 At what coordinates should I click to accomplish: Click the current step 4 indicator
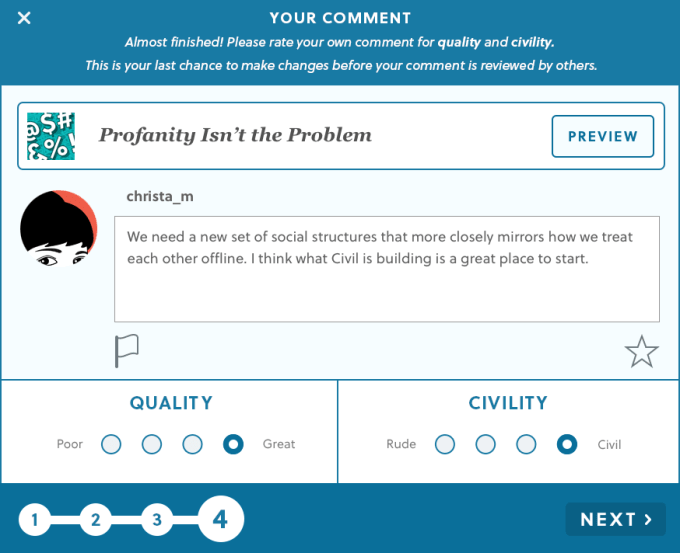click(x=220, y=519)
